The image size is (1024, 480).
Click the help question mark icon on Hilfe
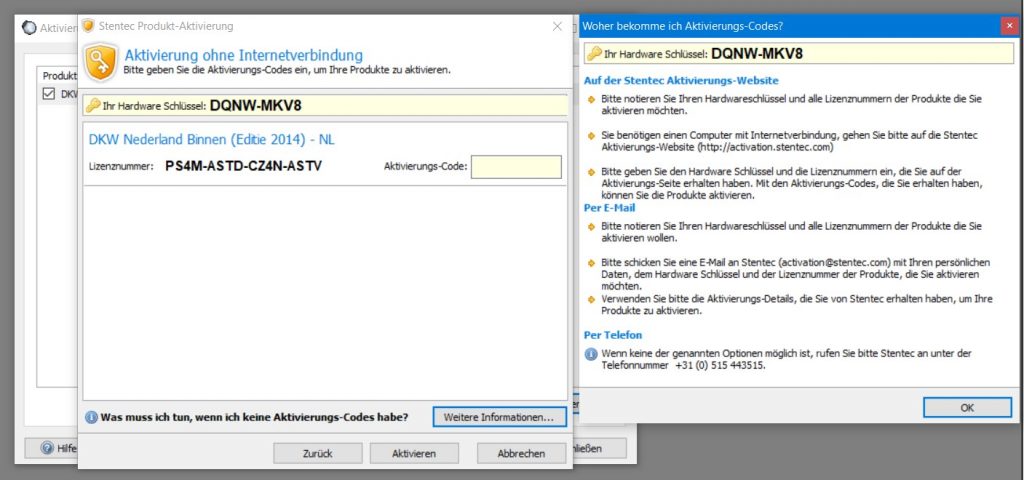click(x=47, y=448)
